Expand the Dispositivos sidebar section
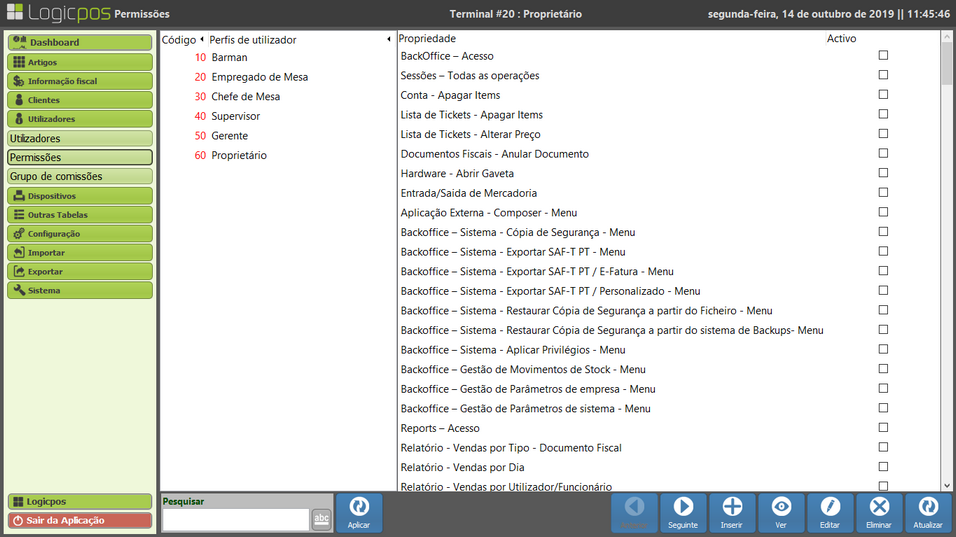This screenshot has height=537, width=956. (80, 196)
